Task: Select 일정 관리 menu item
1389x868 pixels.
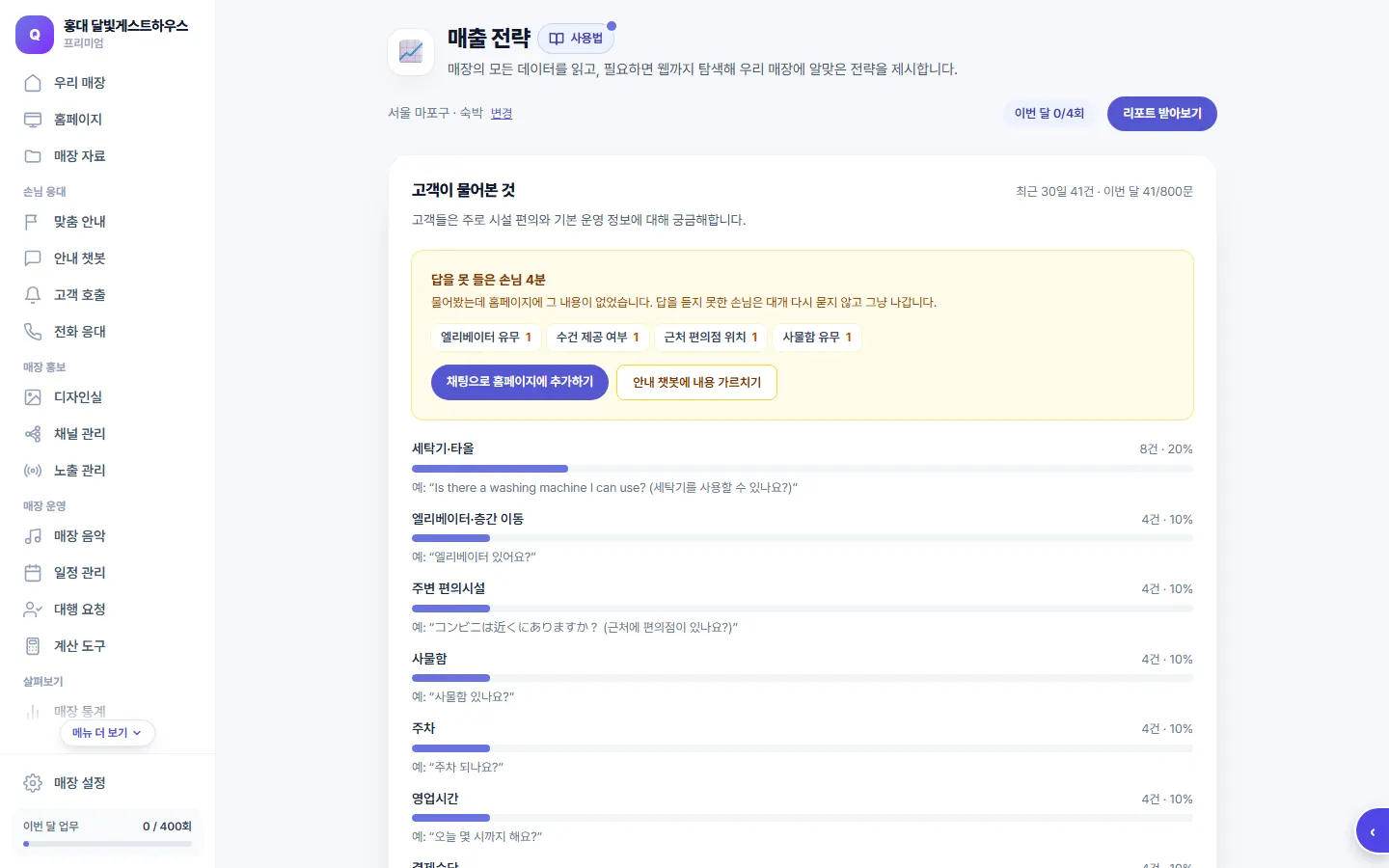Action: (x=108, y=573)
